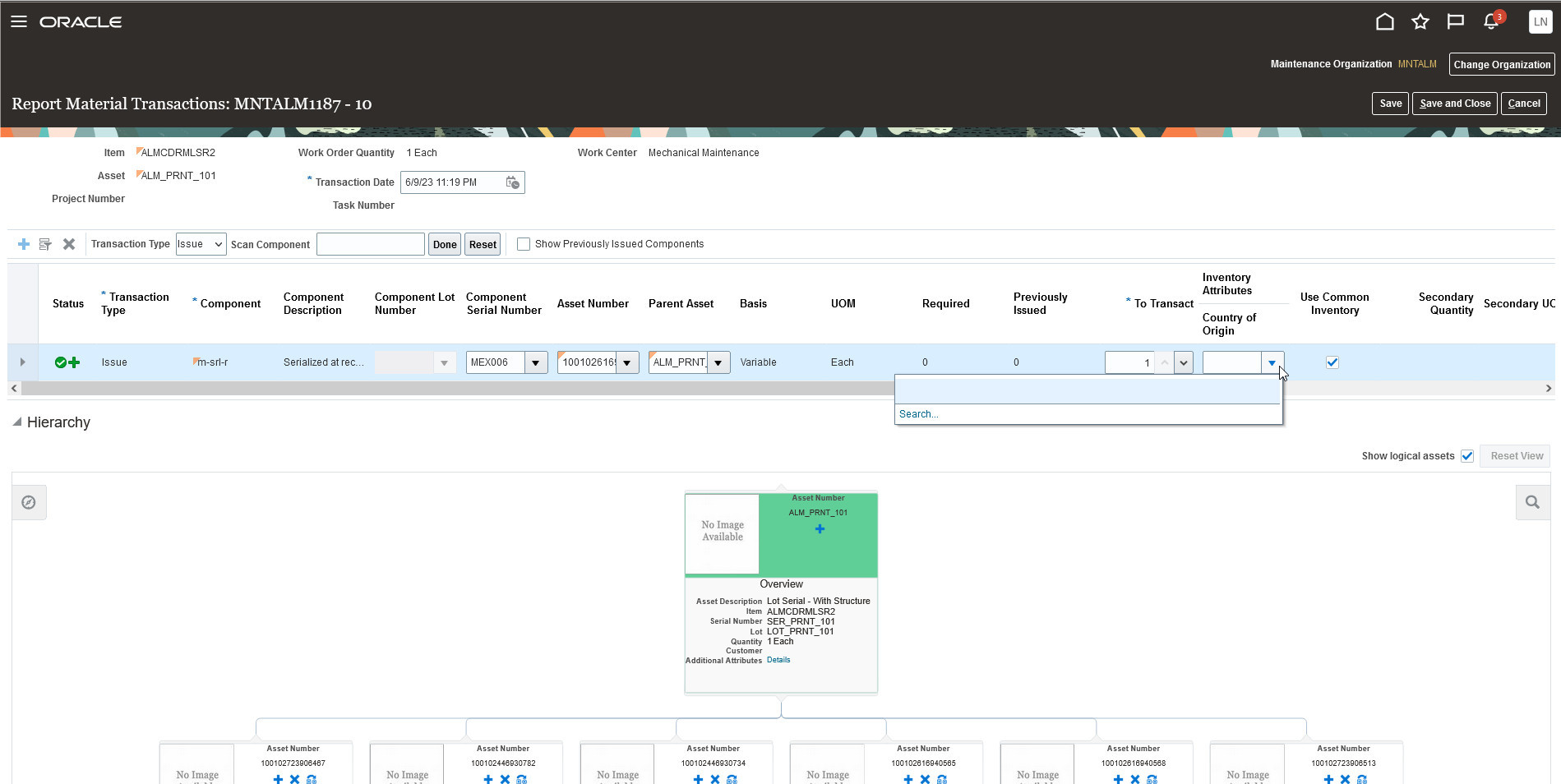
Task: Open the Transaction Date calendar picker
Action: [x=512, y=182]
